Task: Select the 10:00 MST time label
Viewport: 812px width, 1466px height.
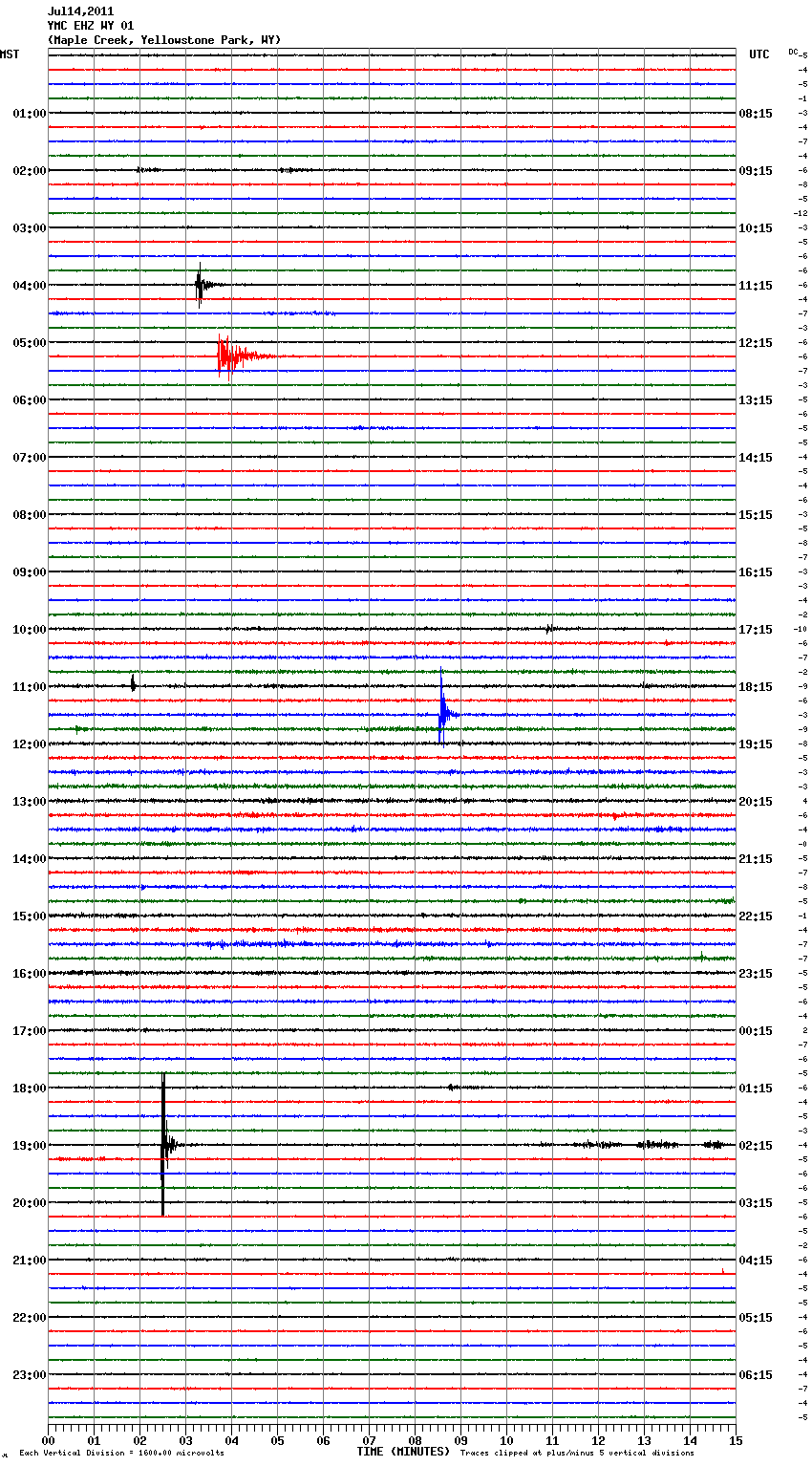Action: tap(30, 630)
